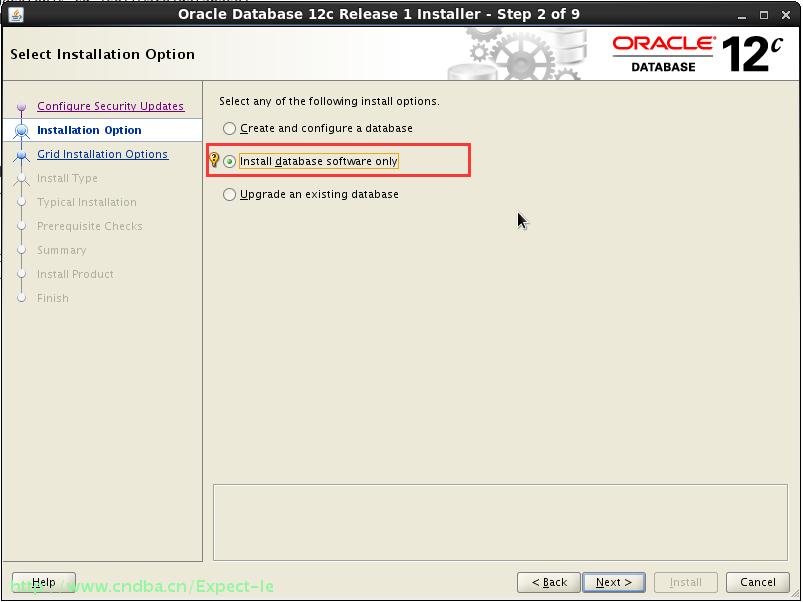Click the Summary step label
Image resolution: width=803 pixels, height=602 pixels.
61,250
